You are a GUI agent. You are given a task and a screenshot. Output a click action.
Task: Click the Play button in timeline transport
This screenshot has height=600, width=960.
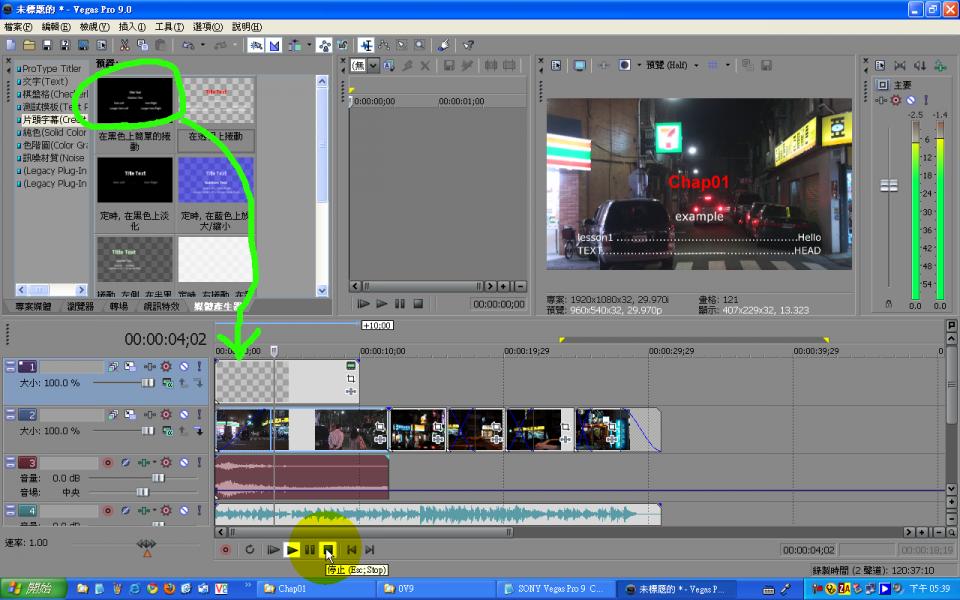291,550
